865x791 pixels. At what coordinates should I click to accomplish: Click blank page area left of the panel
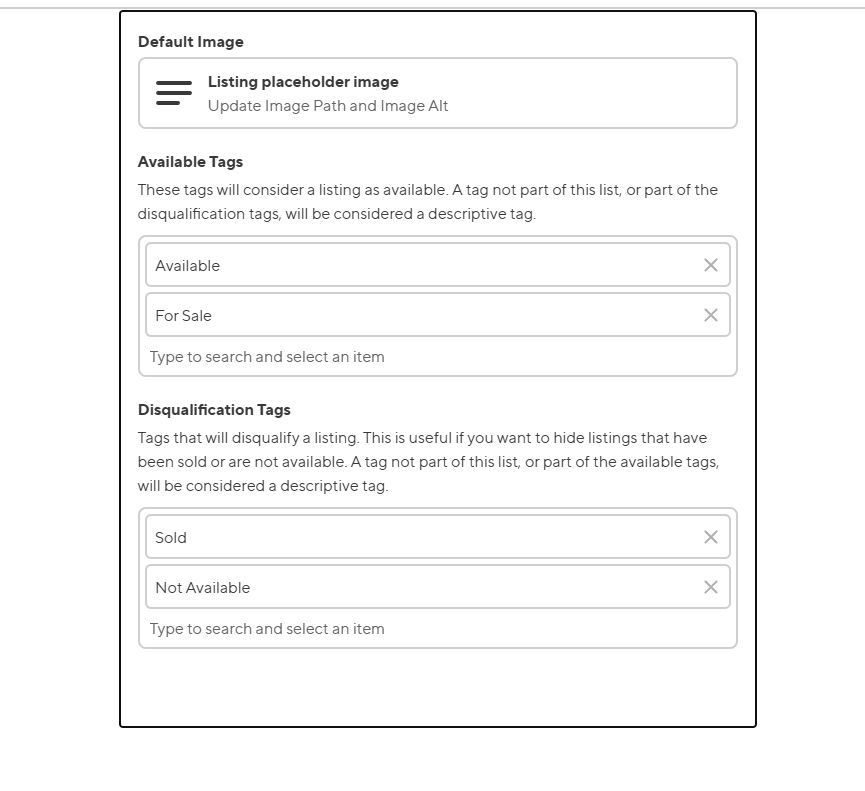[x=59, y=400]
